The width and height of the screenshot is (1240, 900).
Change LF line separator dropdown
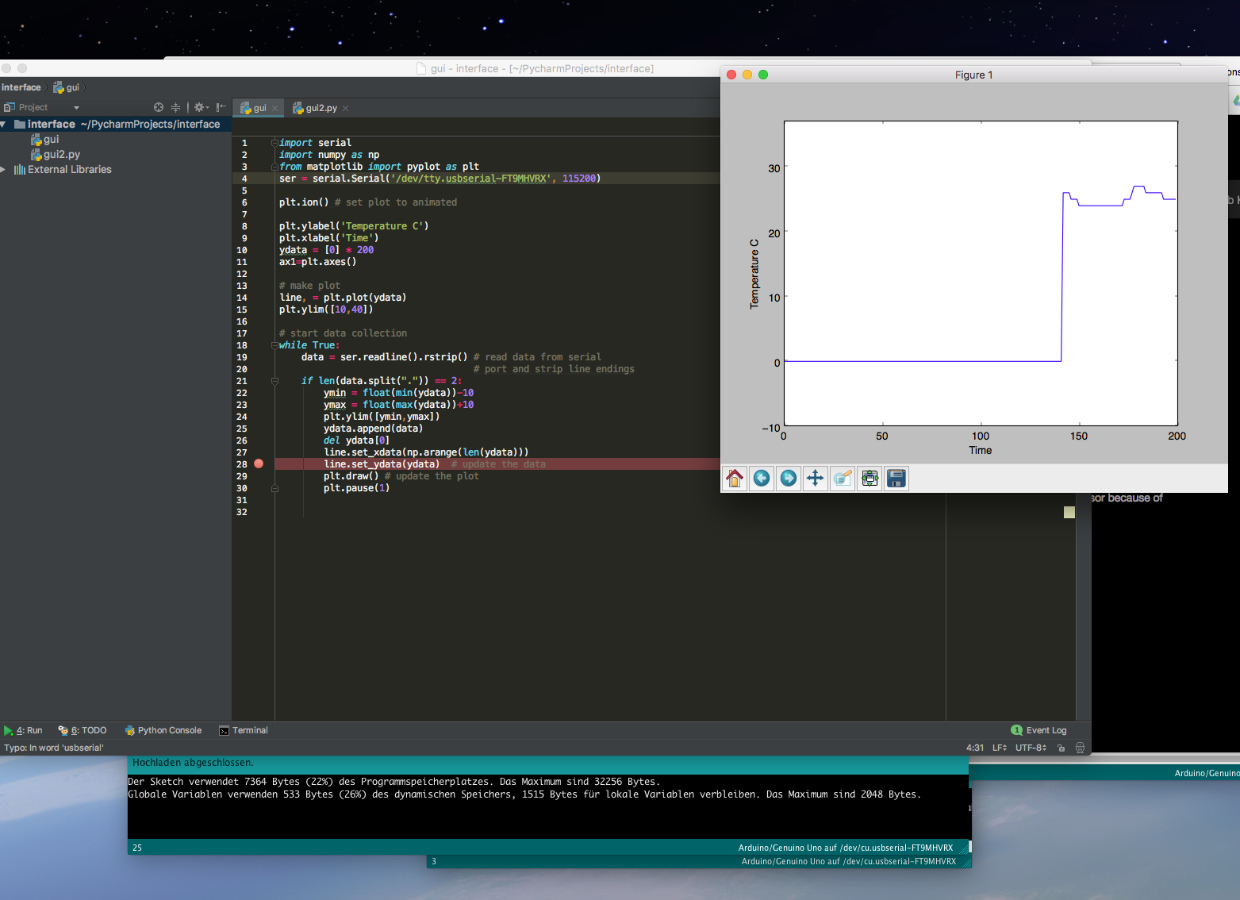(1000, 747)
